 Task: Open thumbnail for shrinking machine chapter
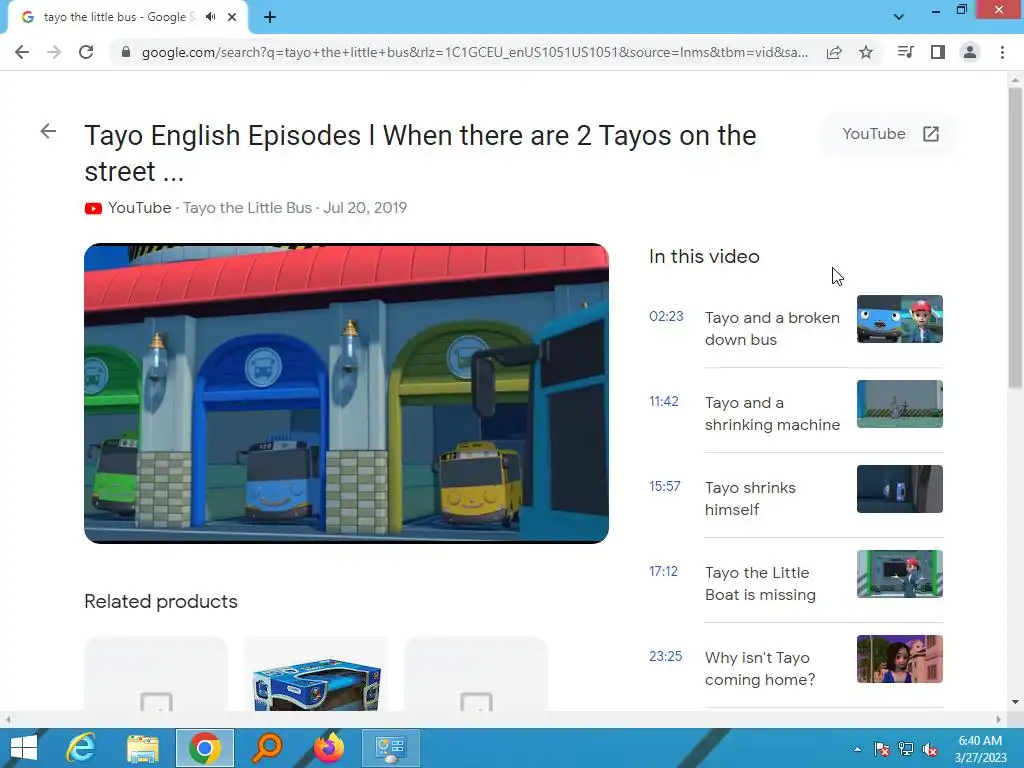[x=899, y=404]
